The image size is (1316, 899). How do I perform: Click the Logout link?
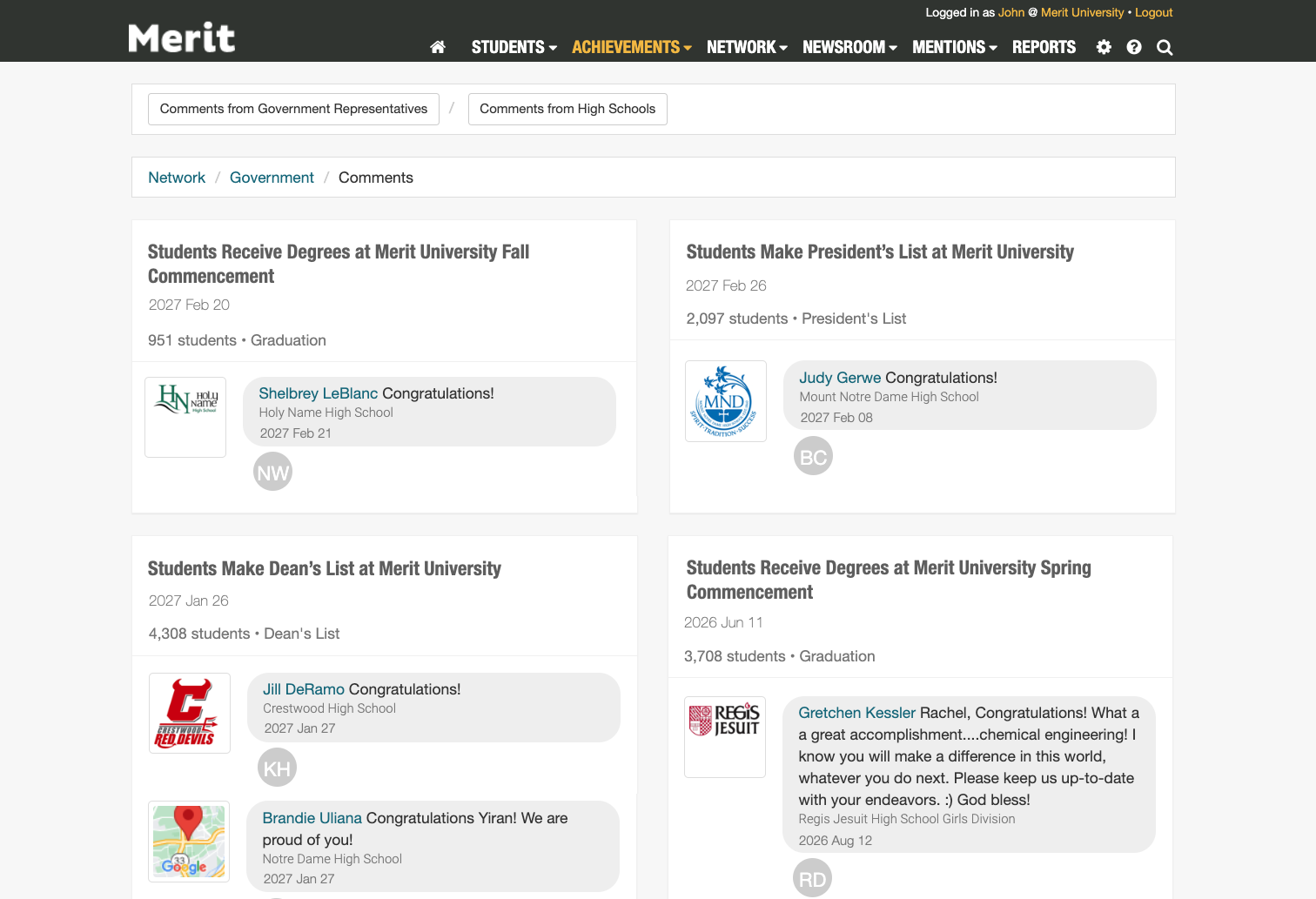pos(1153,12)
